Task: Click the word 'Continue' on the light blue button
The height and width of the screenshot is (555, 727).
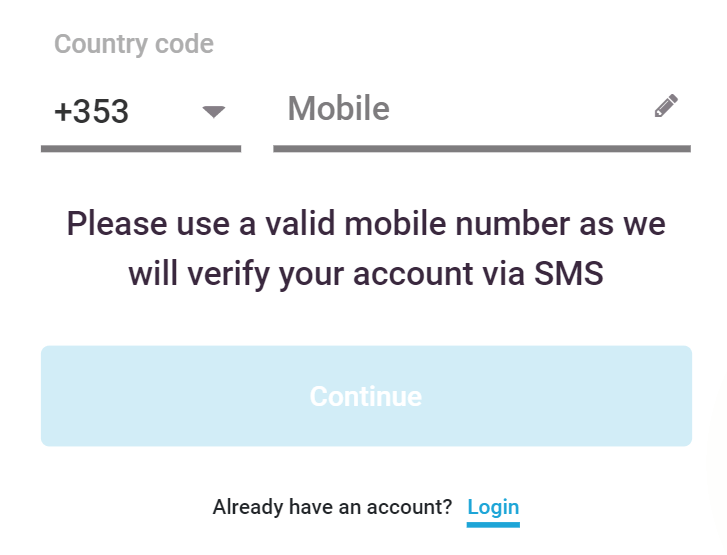Action: click(x=366, y=396)
